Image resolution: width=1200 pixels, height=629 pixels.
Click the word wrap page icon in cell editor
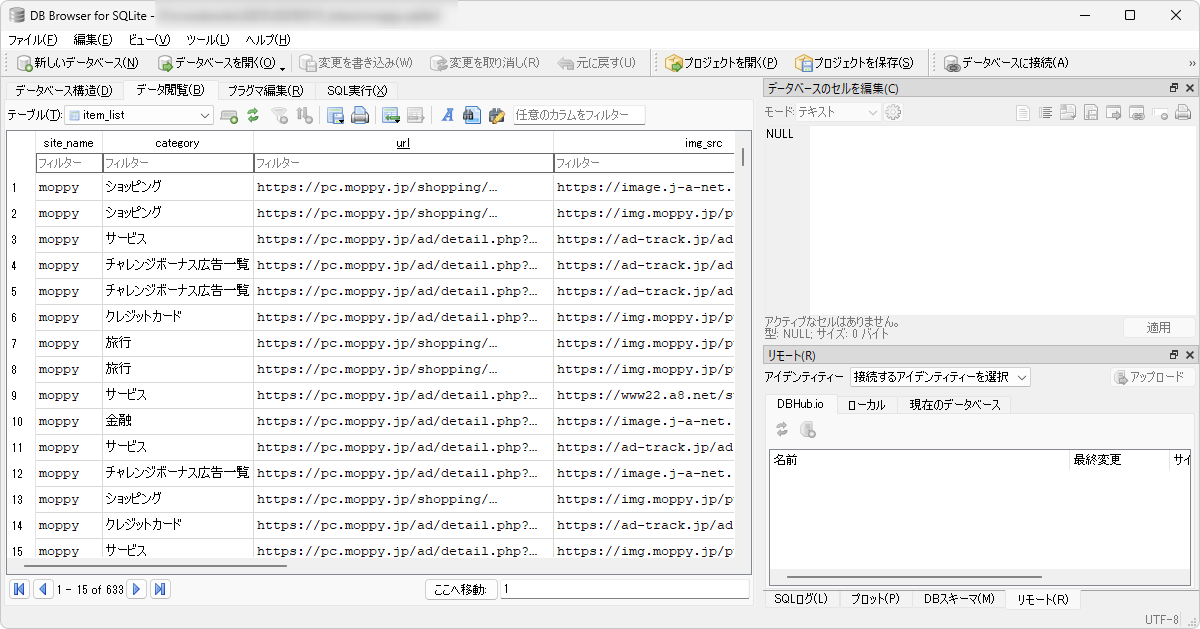(x=1023, y=113)
